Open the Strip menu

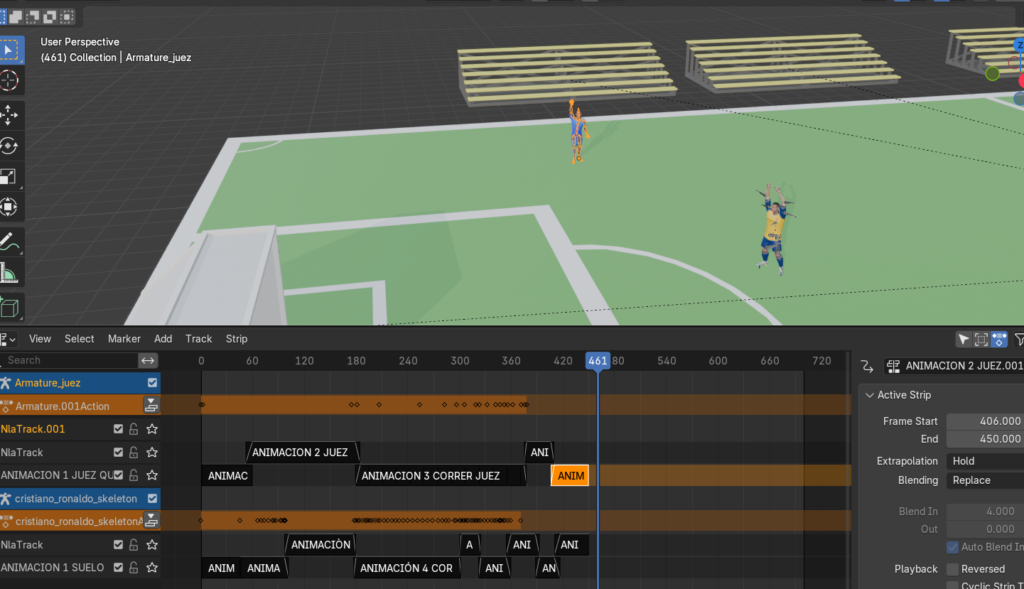[x=236, y=338]
